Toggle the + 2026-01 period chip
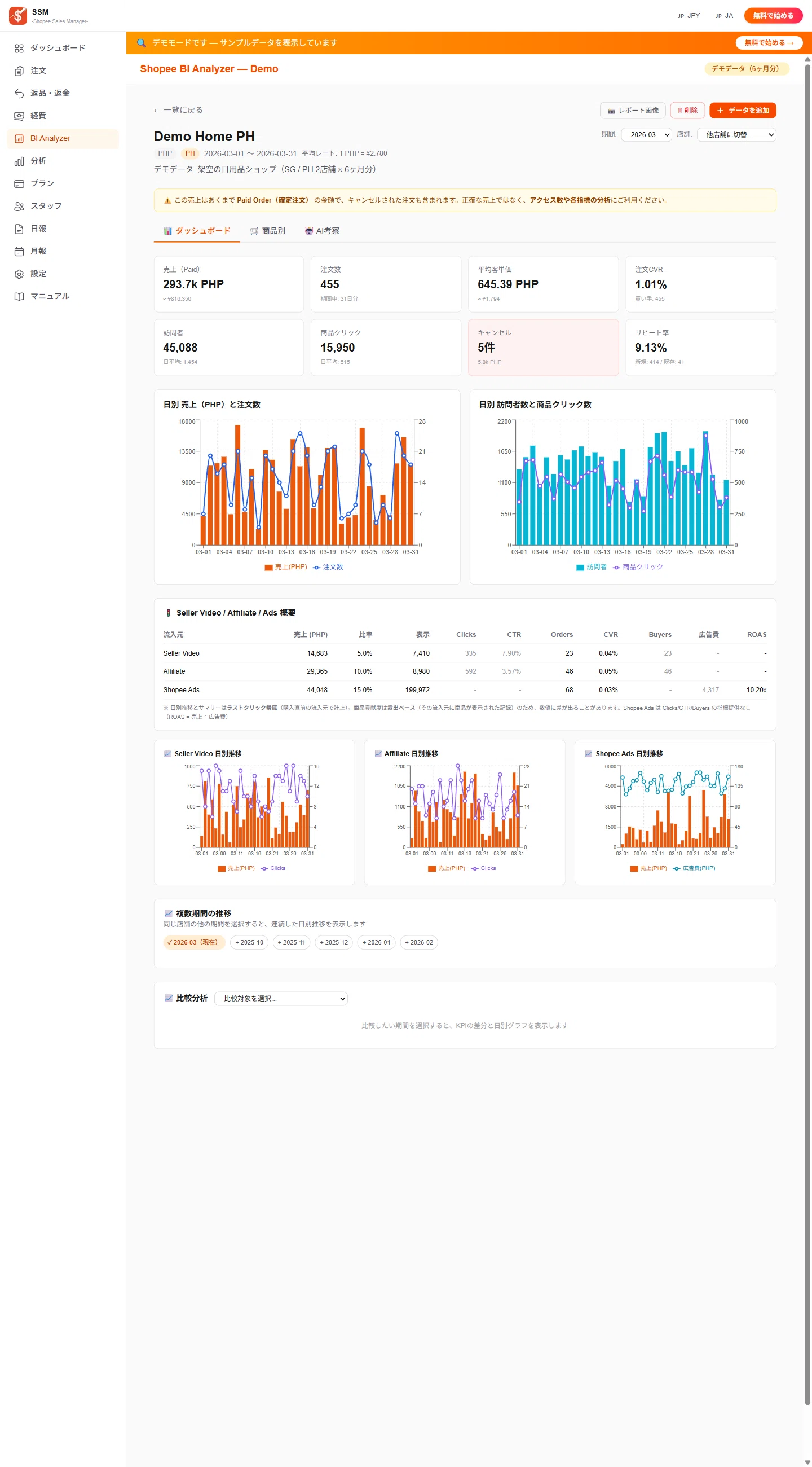 (x=376, y=942)
